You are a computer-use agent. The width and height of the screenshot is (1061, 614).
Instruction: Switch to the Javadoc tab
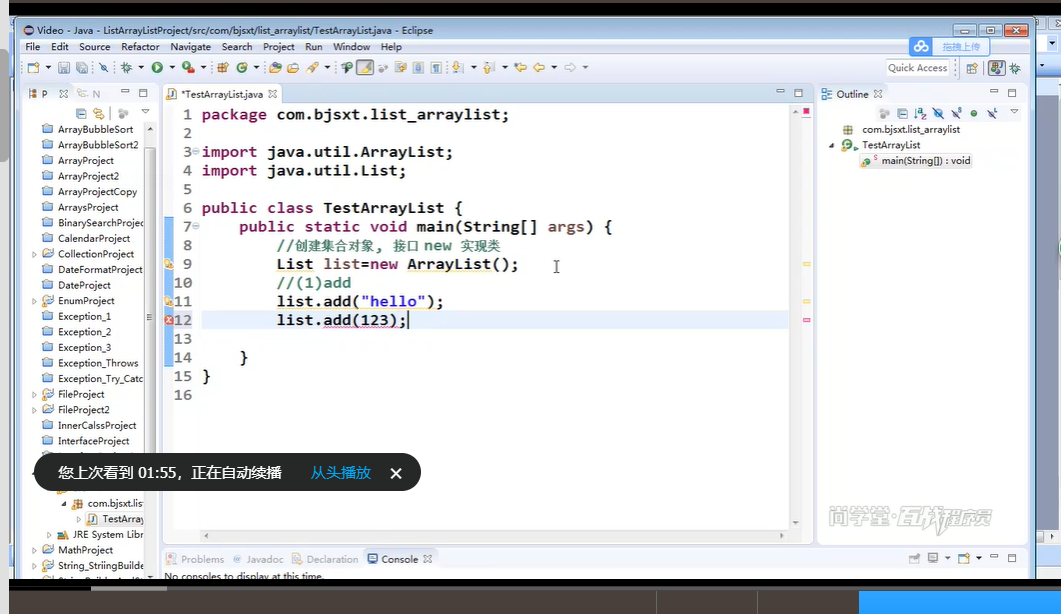[258, 559]
